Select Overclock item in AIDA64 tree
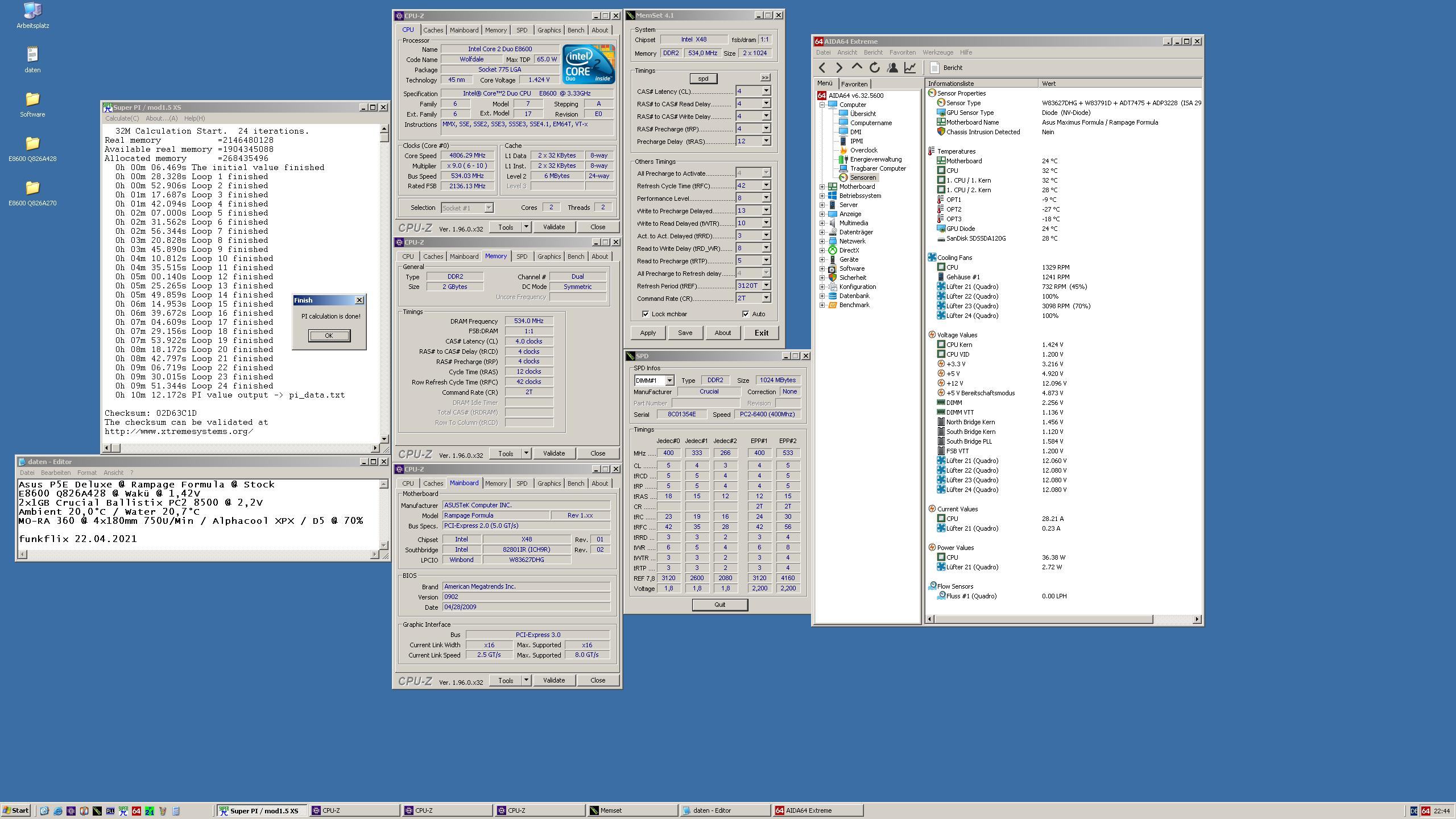 pyautogui.click(x=863, y=150)
